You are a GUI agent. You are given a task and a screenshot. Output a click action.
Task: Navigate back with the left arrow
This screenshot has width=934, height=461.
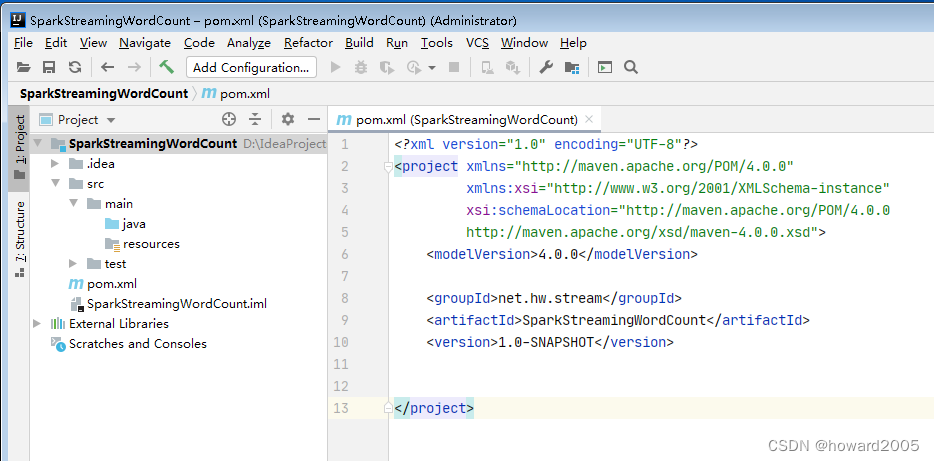point(107,68)
